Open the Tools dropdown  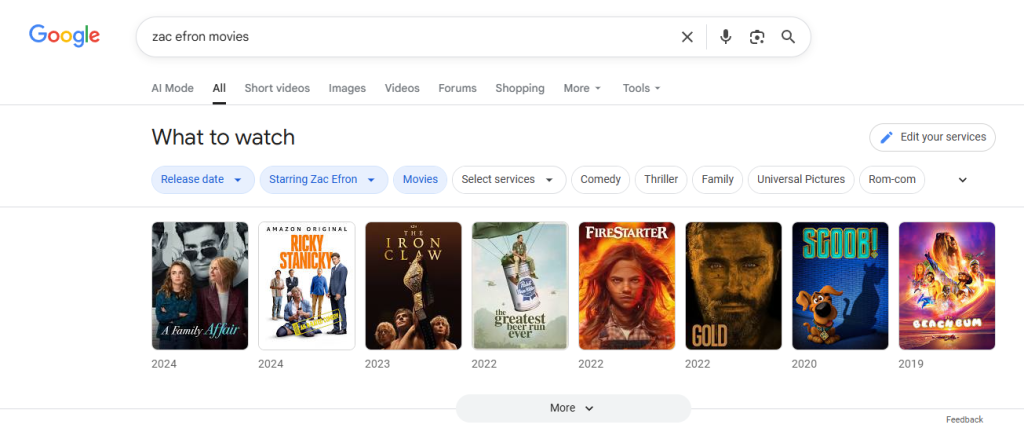point(641,88)
